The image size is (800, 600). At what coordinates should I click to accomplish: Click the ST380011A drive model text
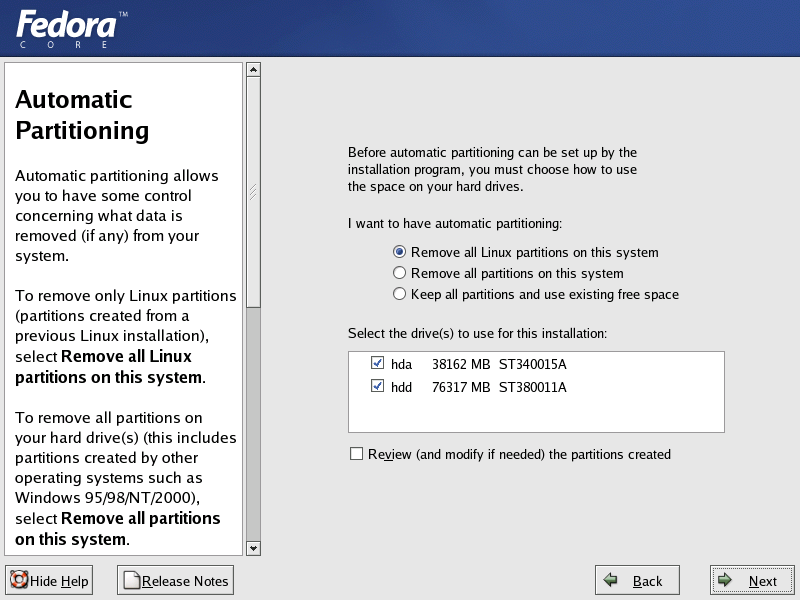point(533,387)
